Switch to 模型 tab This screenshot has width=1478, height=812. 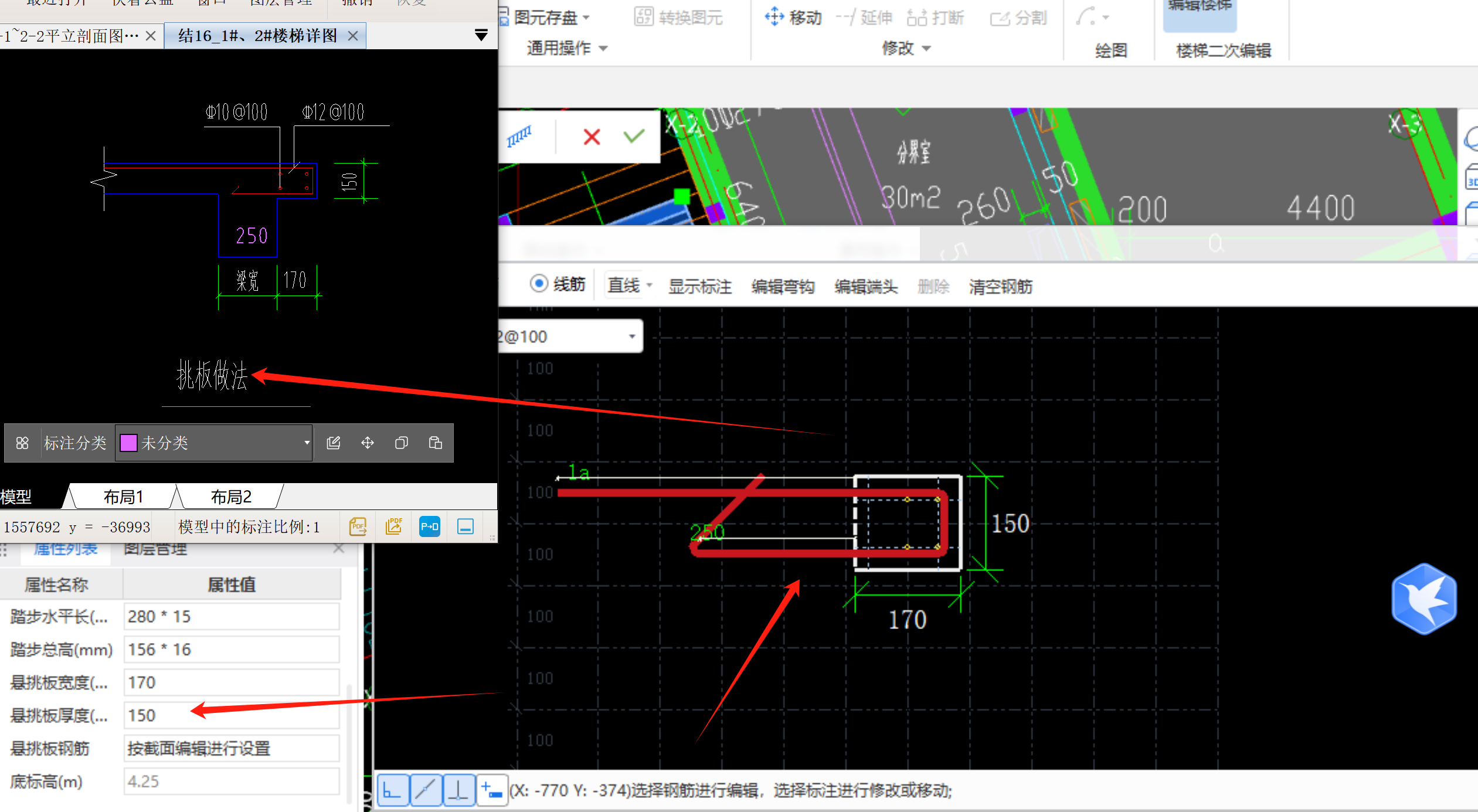pyautogui.click(x=23, y=497)
